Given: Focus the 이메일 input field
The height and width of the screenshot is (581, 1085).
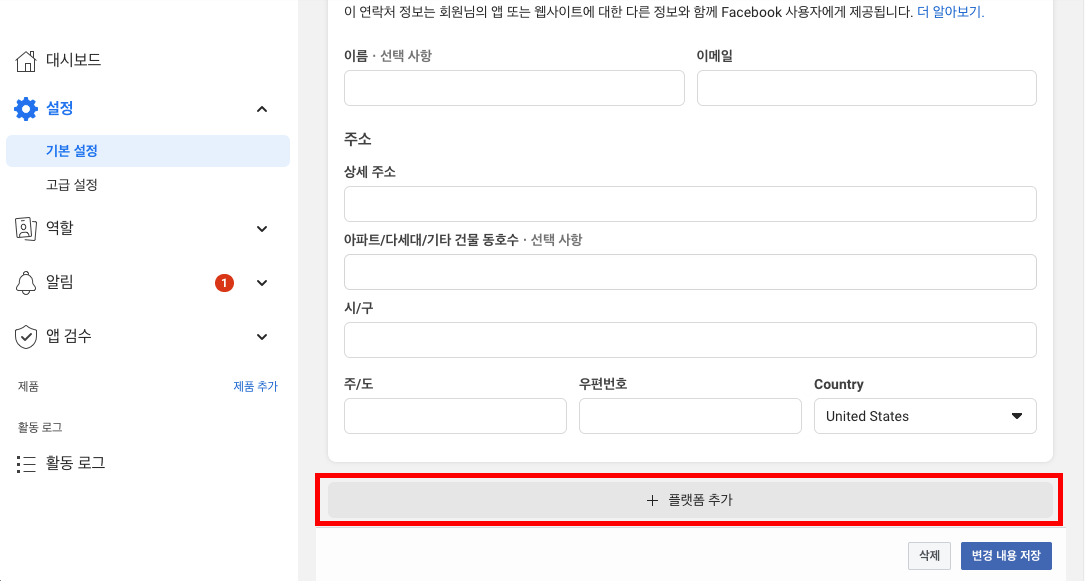Looking at the screenshot, I should click(866, 88).
